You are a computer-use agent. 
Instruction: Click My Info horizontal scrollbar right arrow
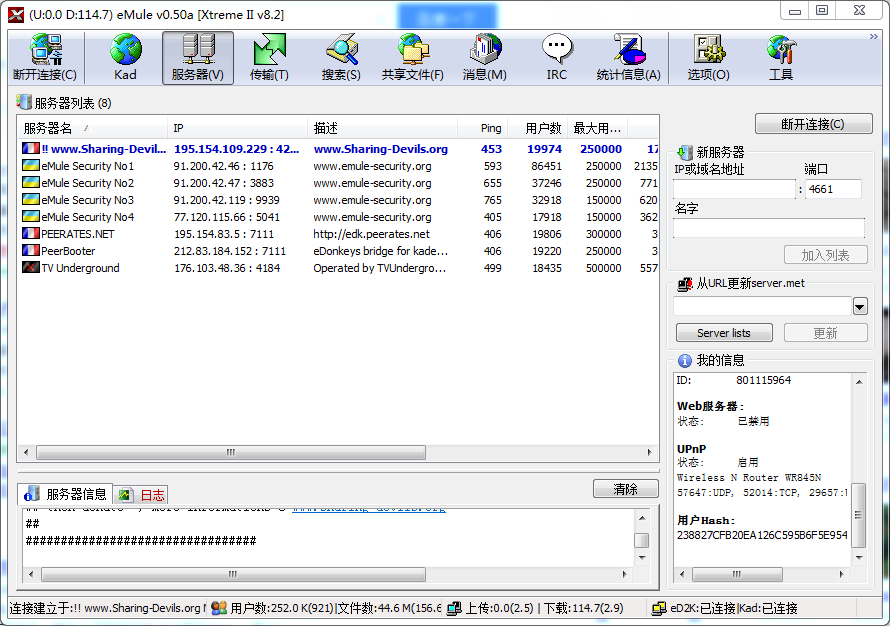point(841,574)
